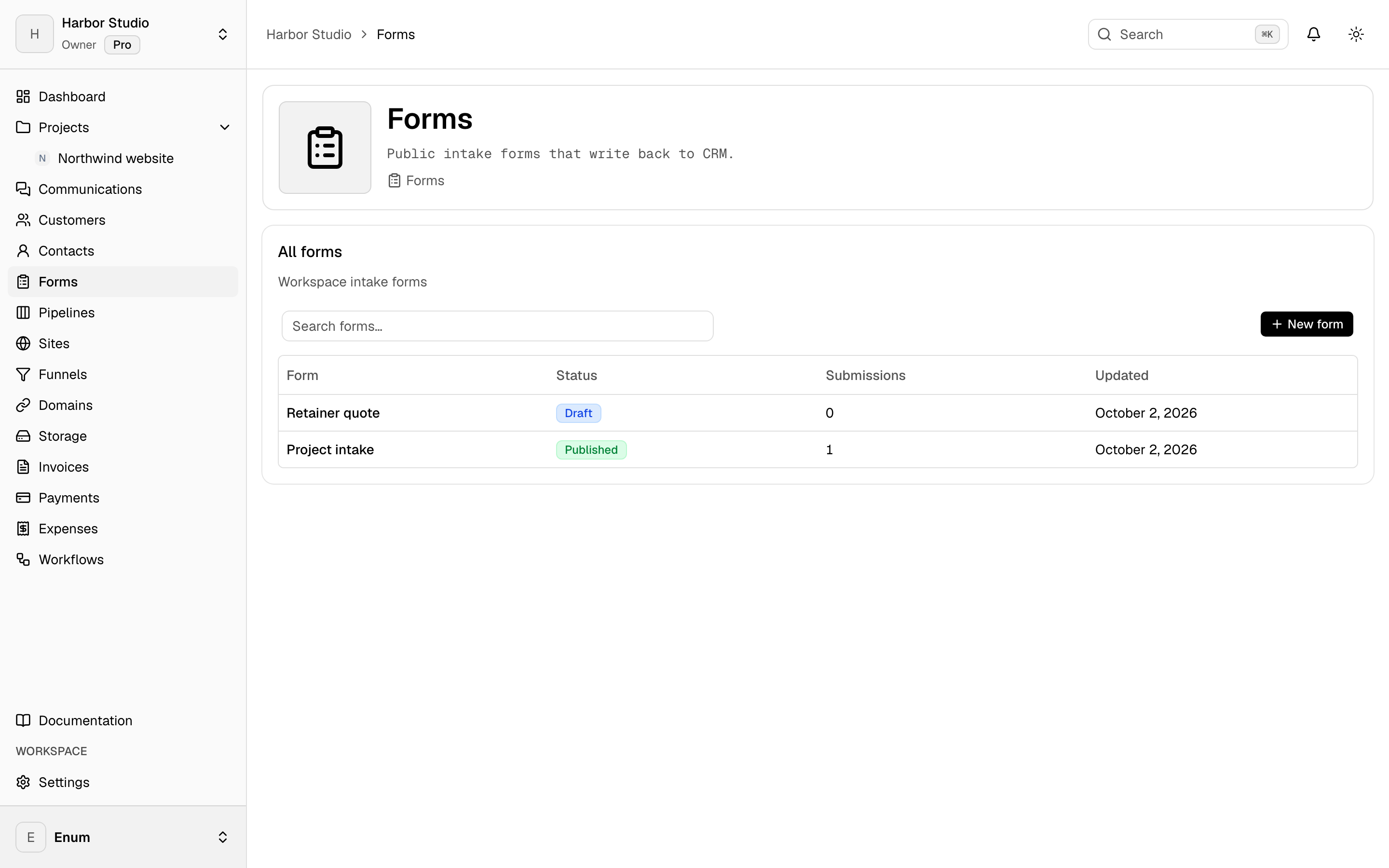Click the New form button
Viewport: 1389px width, 868px height.
[x=1307, y=325]
